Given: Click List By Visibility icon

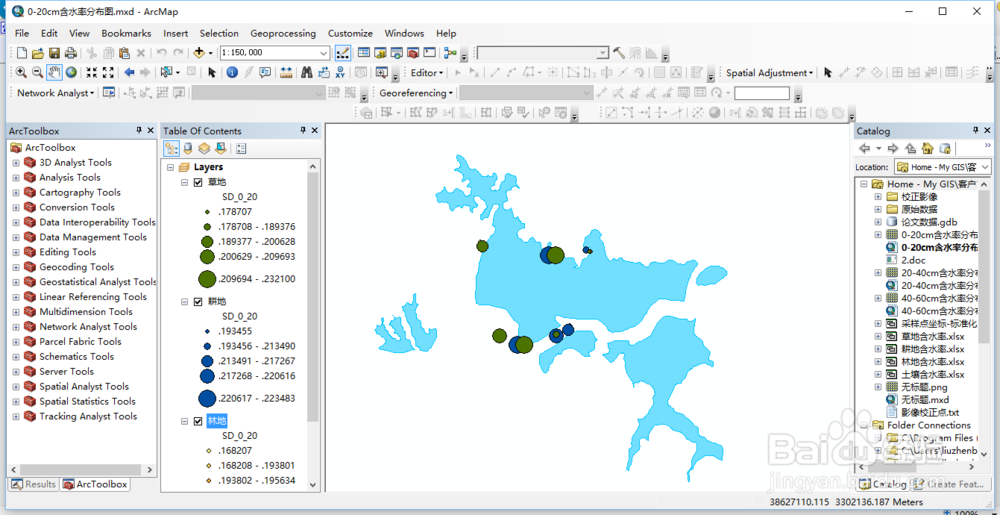Looking at the screenshot, I should click(203, 149).
